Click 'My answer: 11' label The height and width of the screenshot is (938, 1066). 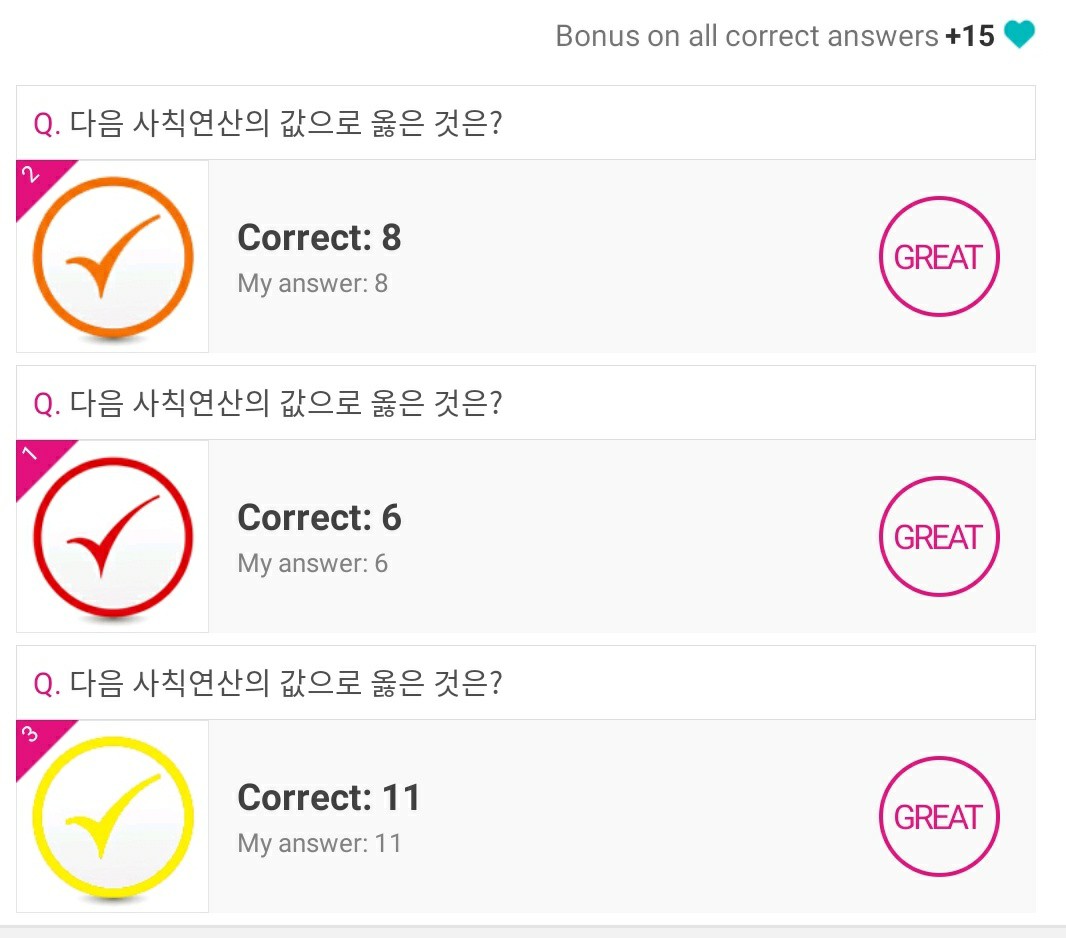click(319, 844)
